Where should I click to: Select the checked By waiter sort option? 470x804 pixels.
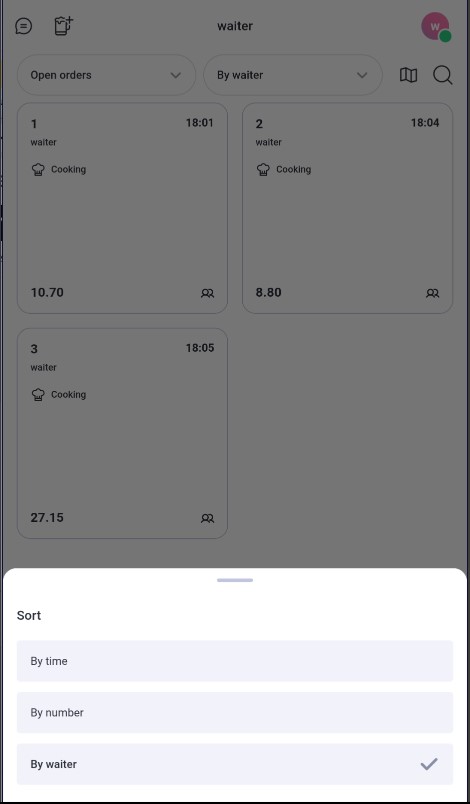235,764
